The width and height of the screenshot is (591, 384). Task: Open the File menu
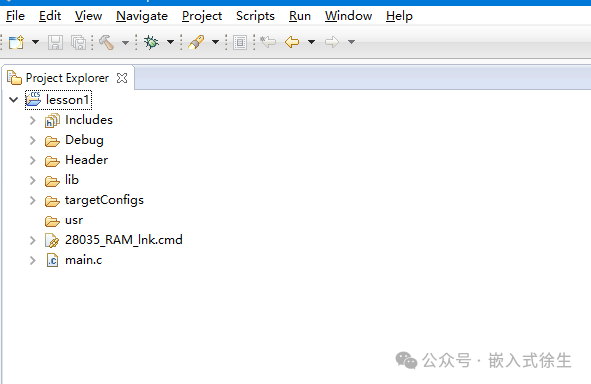point(15,16)
